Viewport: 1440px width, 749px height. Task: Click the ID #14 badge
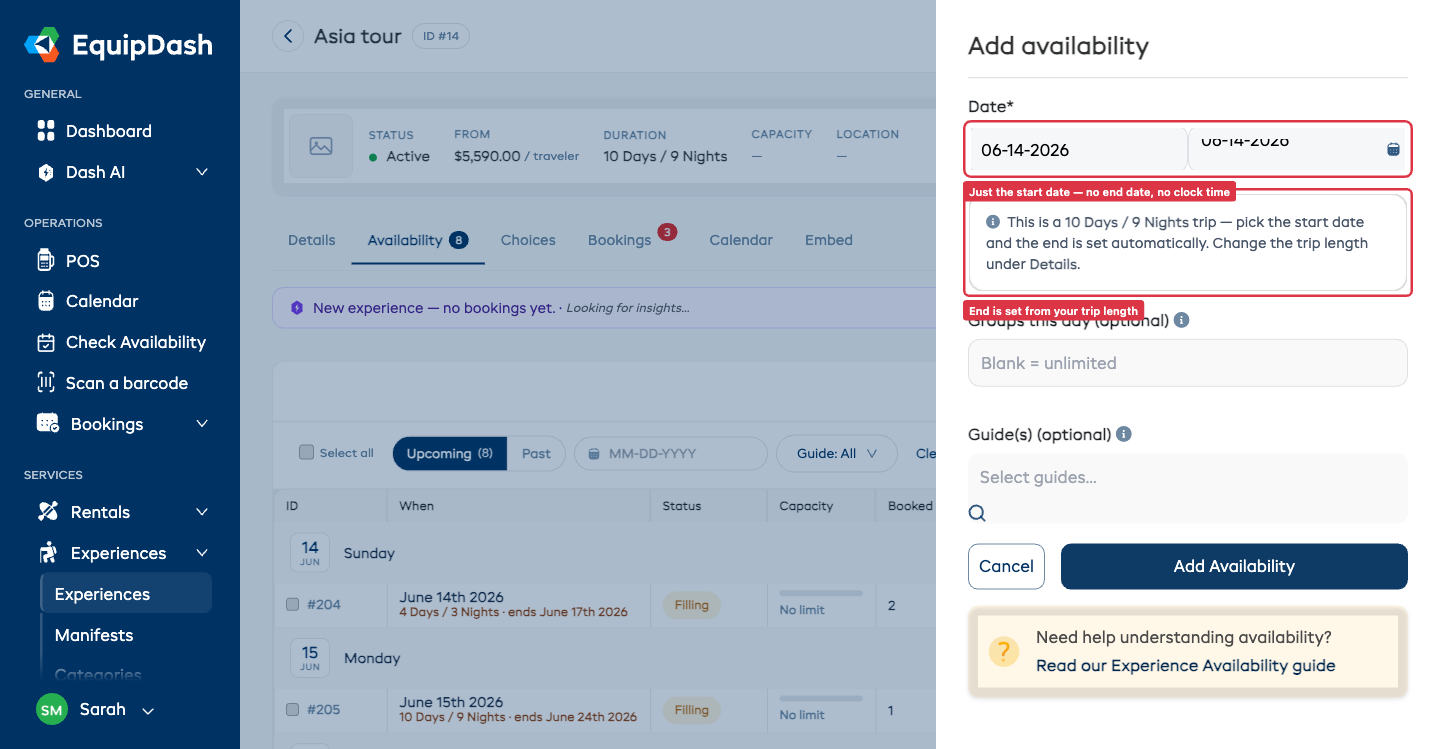tap(441, 37)
